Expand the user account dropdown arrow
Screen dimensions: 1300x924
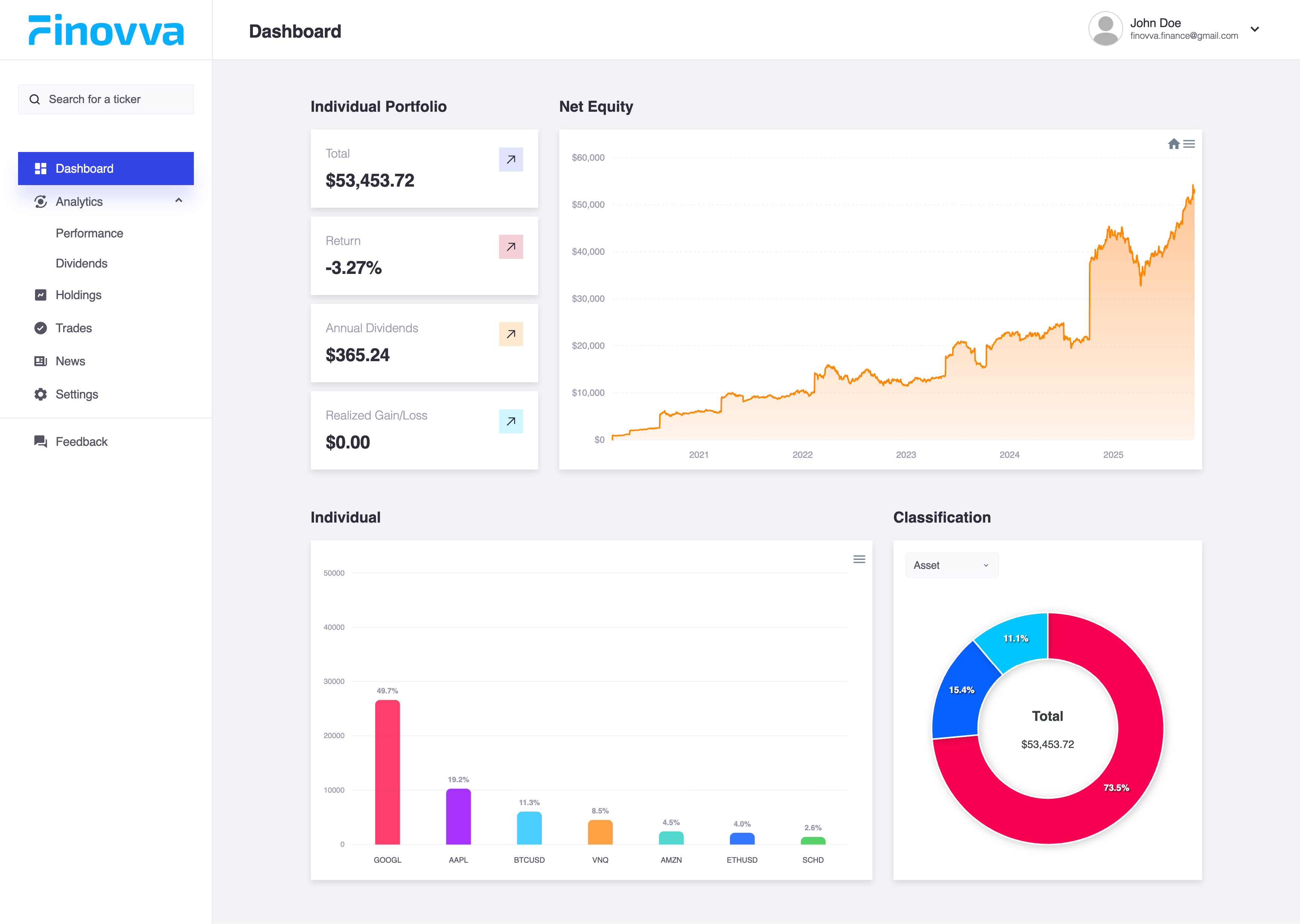point(1254,29)
